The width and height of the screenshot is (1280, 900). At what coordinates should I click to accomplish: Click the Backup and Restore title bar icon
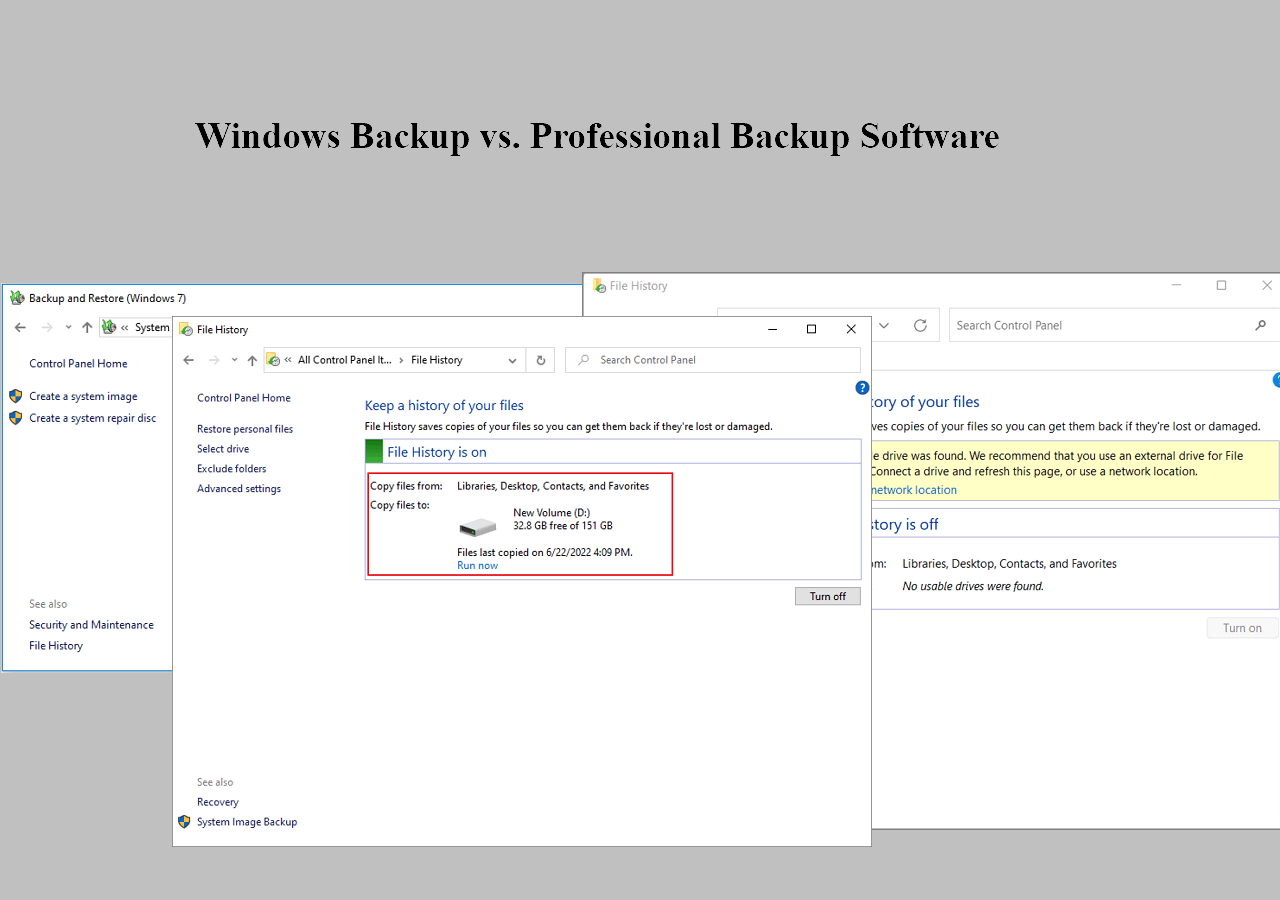point(17,298)
